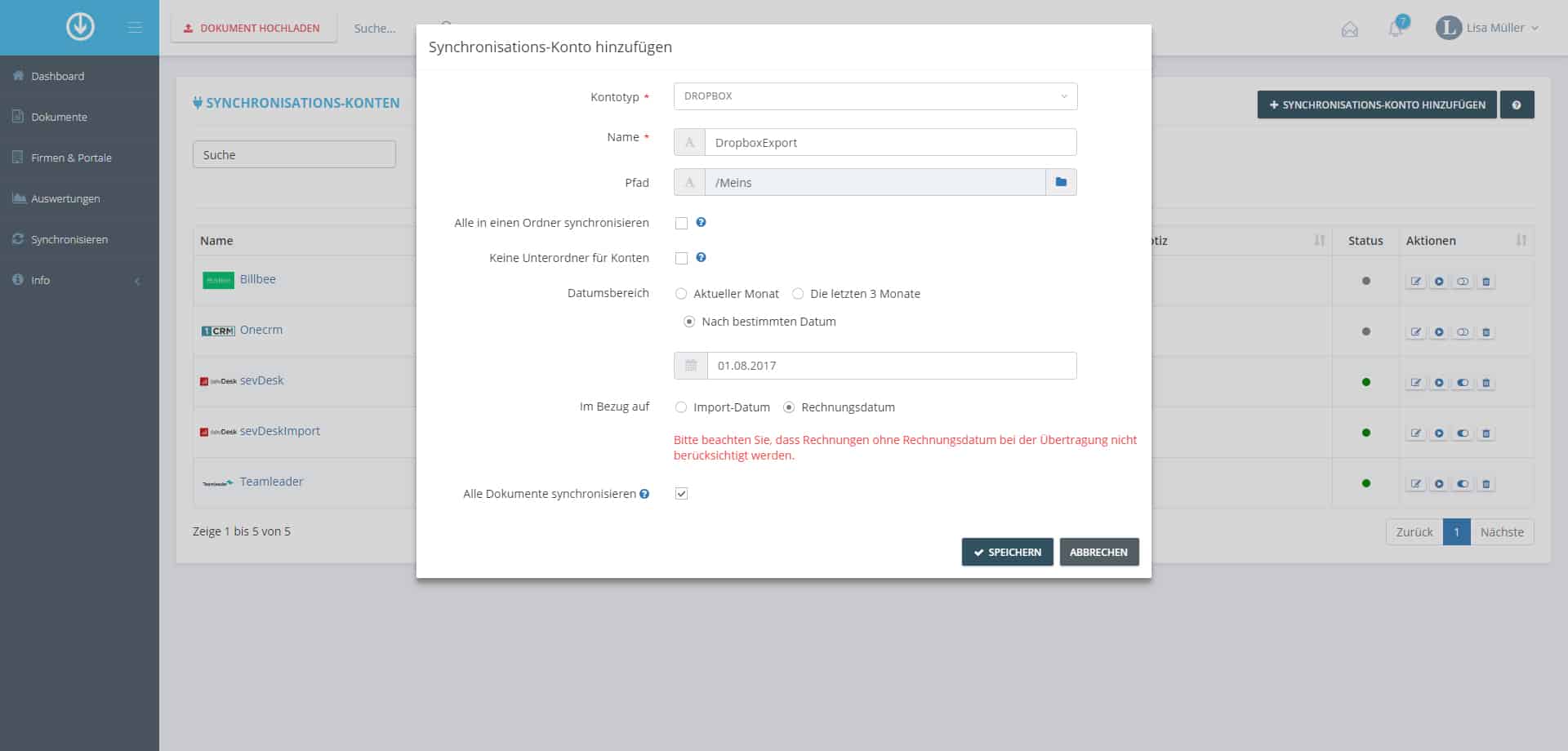Toggle activation switch for Billbee row
Viewport: 1568px width, 751px height.
click(1463, 282)
